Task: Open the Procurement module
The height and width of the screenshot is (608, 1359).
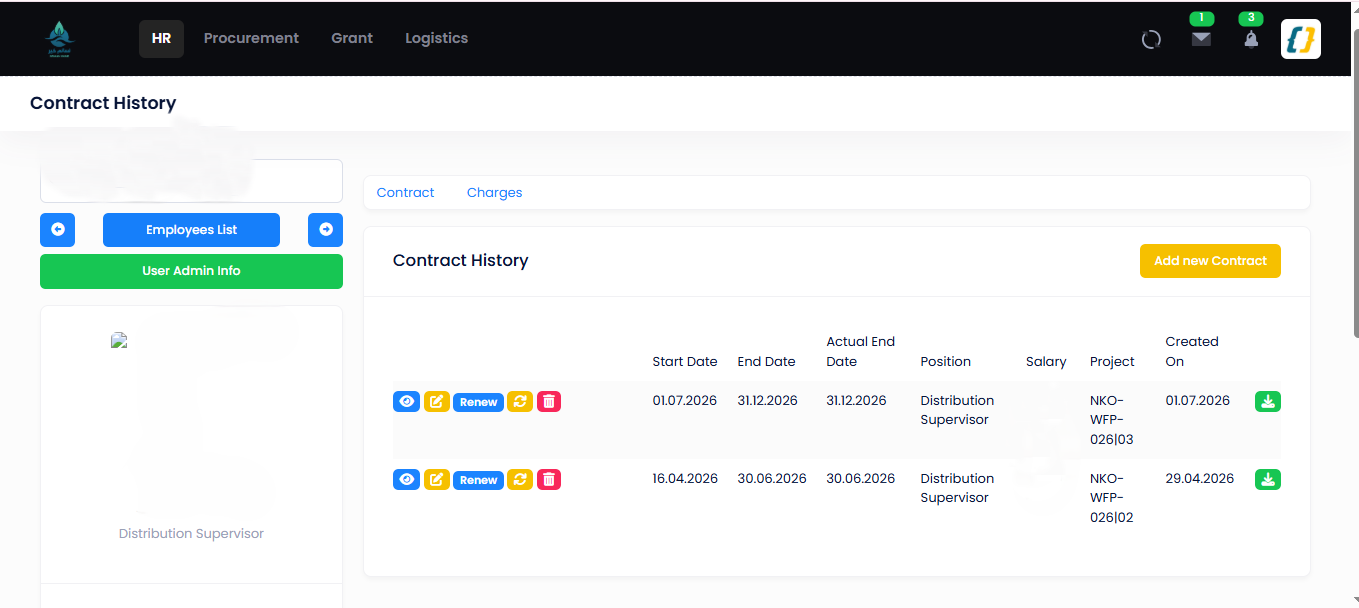Action: click(x=251, y=38)
